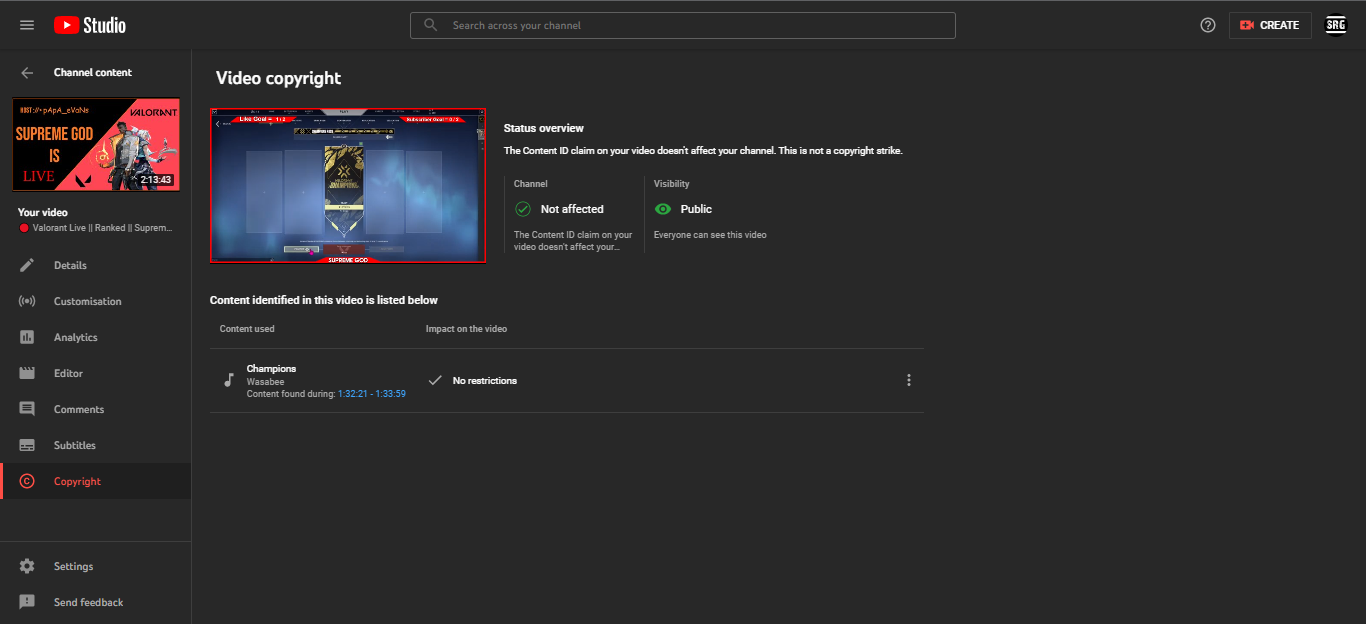1366x624 pixels.
Task: Click the Not affected green checkmark
Action: click(x=522, y=209)
